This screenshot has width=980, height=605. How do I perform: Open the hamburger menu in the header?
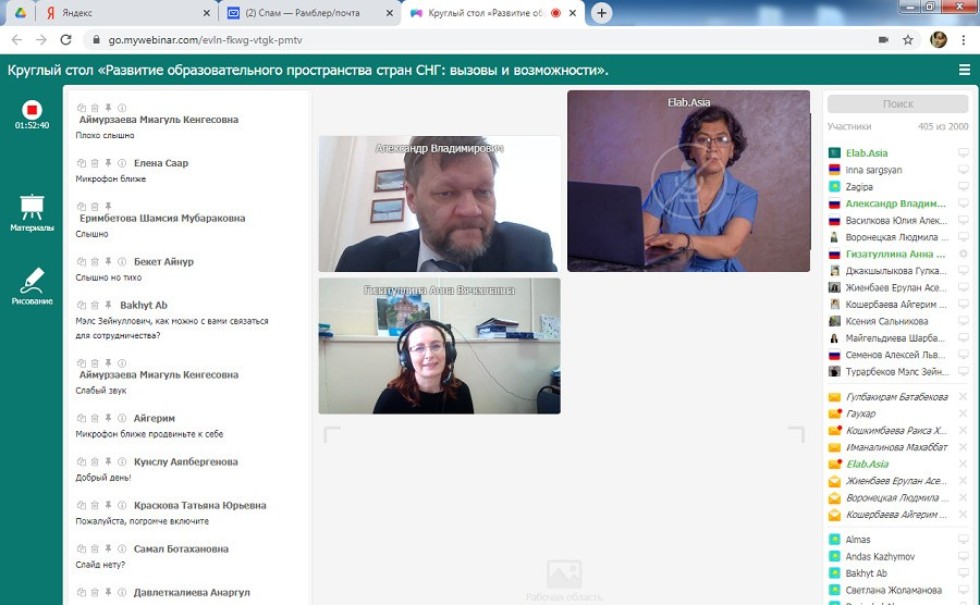[x=964, y=70]
